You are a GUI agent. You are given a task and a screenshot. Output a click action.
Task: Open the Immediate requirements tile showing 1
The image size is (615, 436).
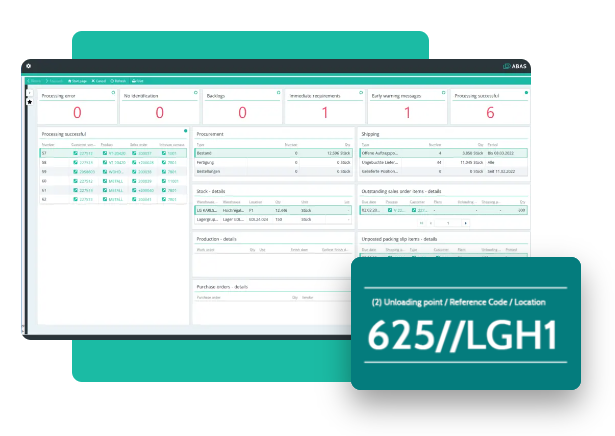325,107
